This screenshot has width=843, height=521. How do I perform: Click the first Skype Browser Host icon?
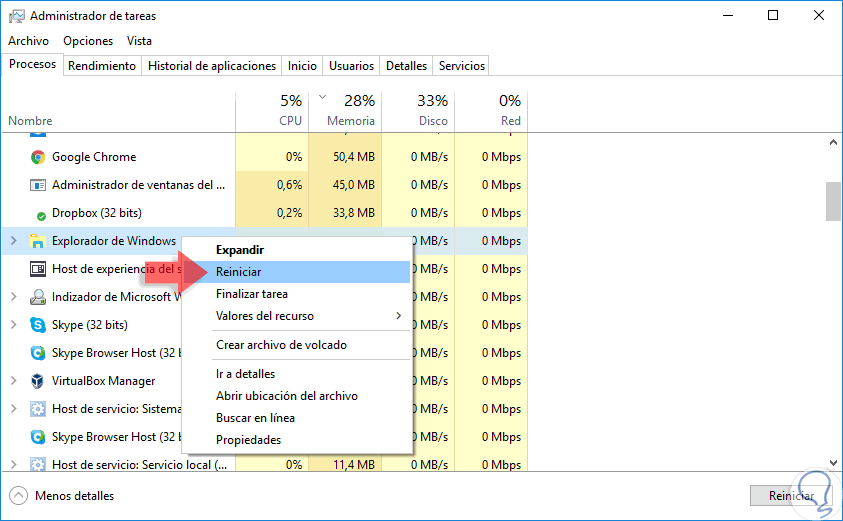click(38, 353)
